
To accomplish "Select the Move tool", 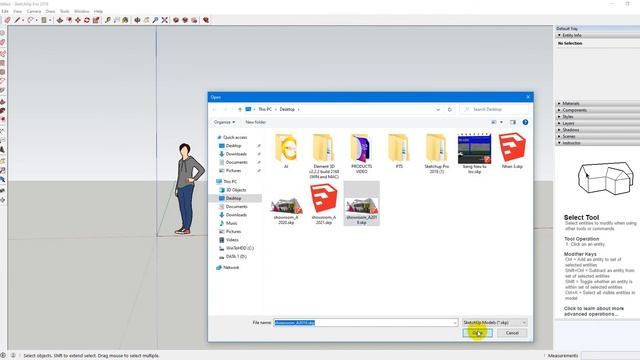I will [78, 20].
